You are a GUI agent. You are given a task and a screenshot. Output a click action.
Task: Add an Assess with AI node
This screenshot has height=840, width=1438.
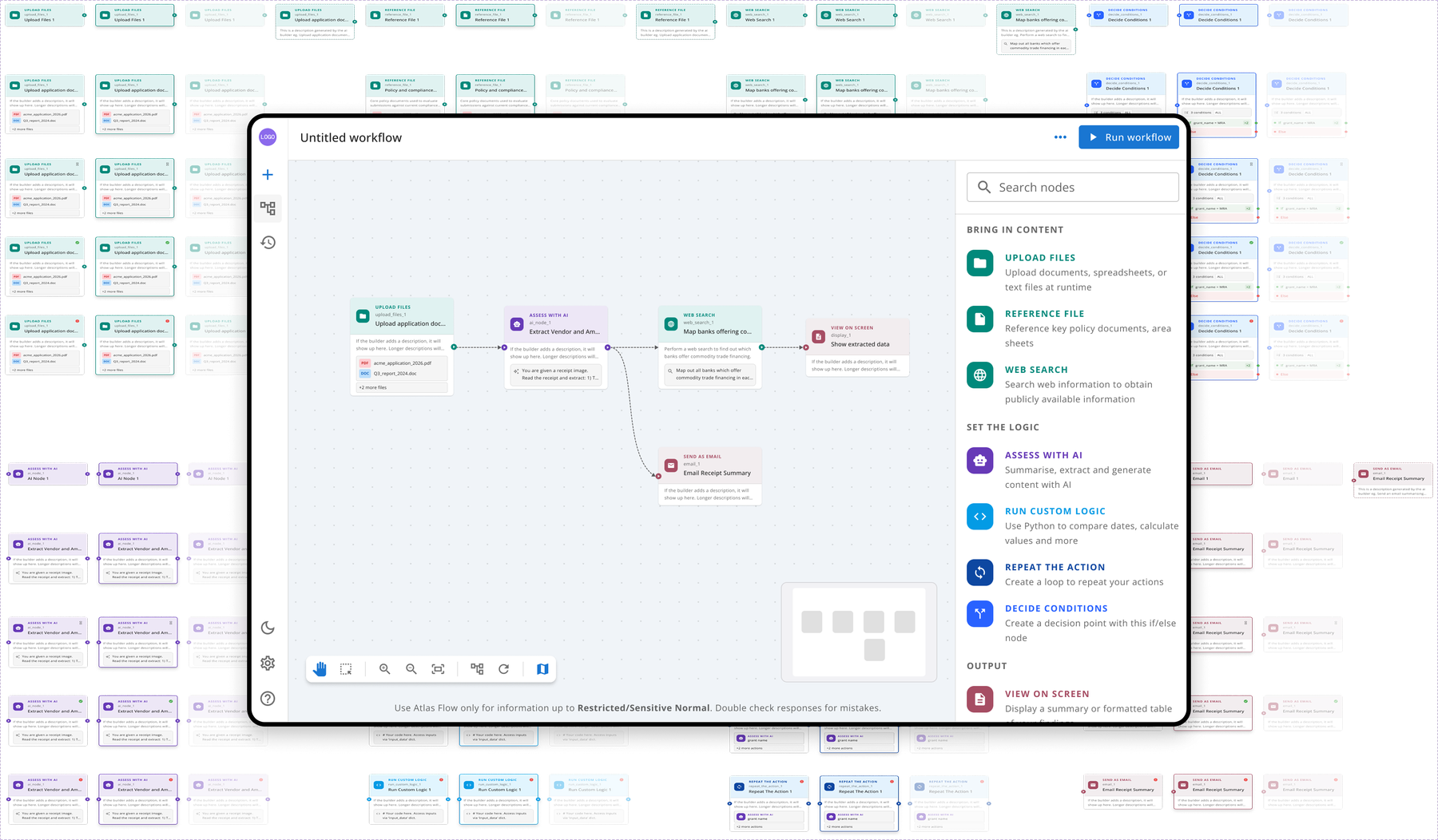click(x=1073, y=470)
